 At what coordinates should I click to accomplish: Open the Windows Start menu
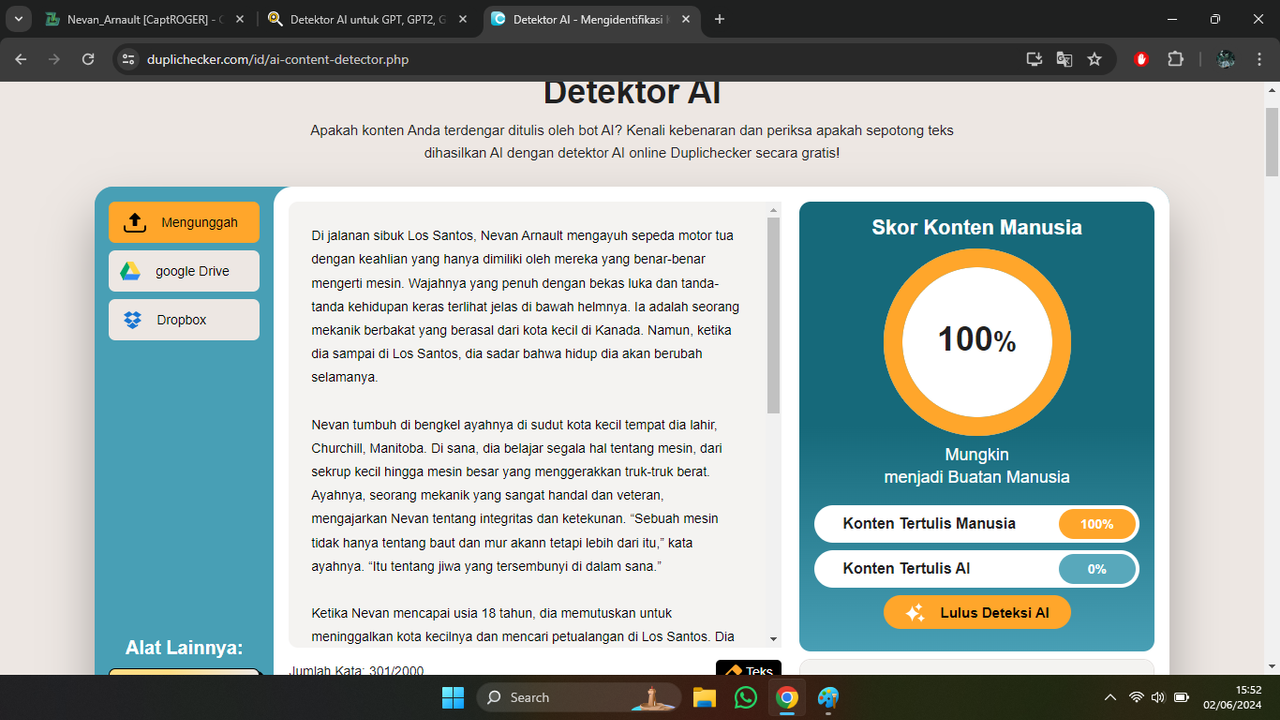coord(453,697)
